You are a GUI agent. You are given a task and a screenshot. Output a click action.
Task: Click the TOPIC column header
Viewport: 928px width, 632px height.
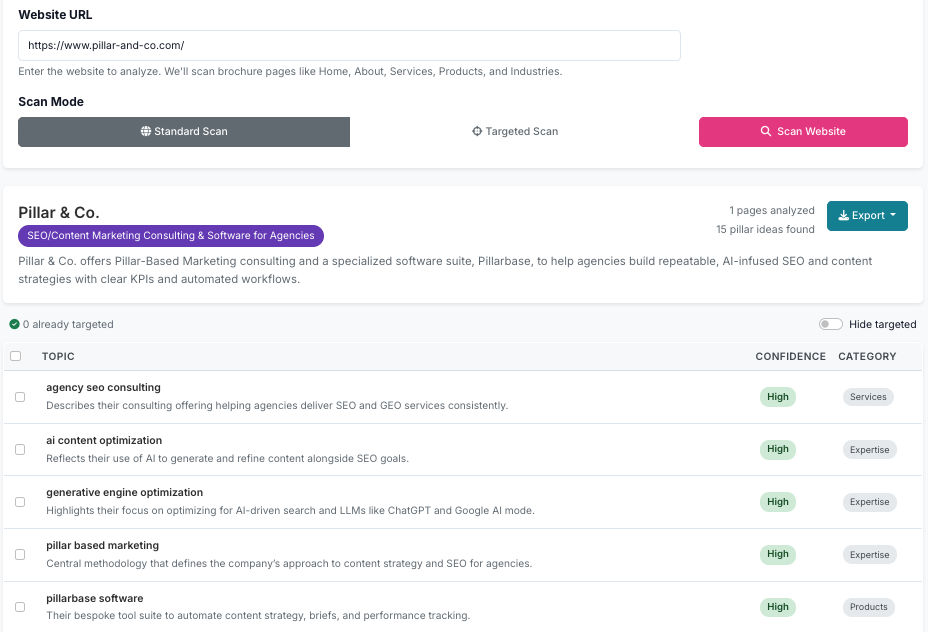[x=58, y=356]
